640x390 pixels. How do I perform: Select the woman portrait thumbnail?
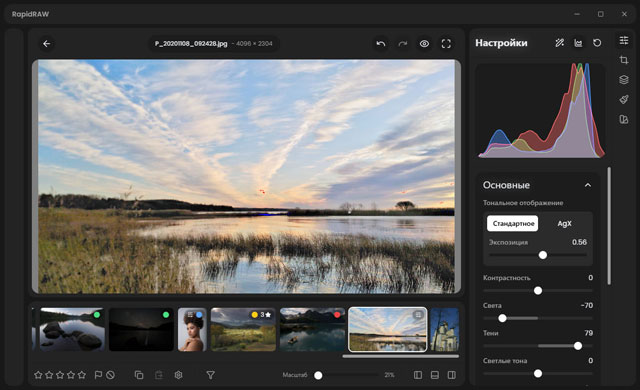click(192, 329)
